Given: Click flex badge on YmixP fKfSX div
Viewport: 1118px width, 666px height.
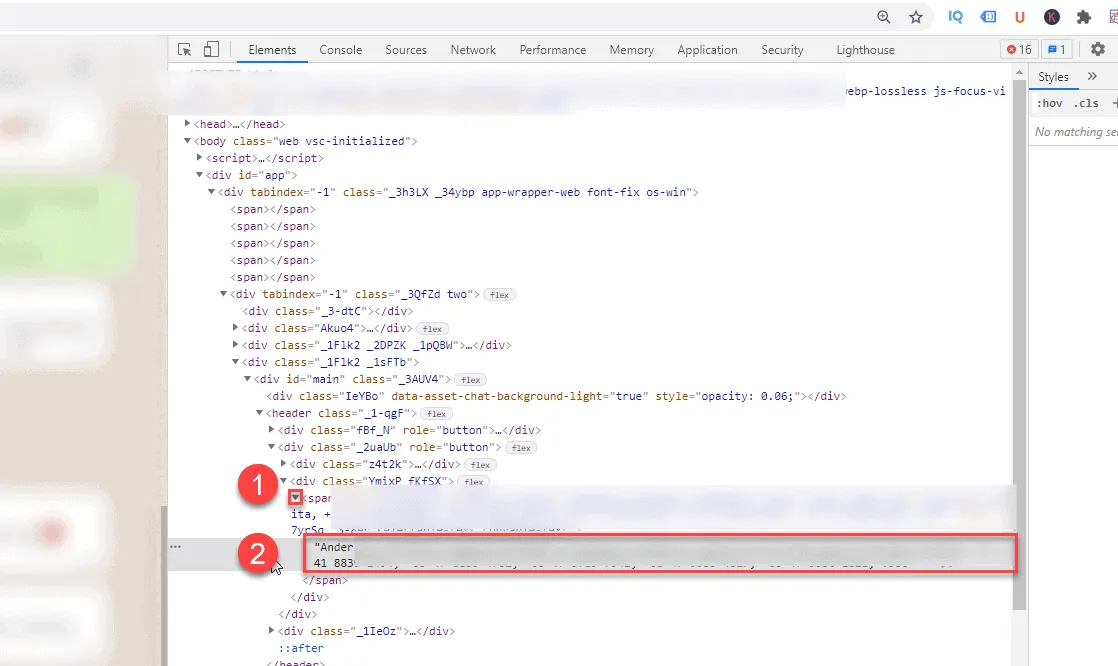Looking at the screenshot, I should pyautogui.click(x=473, y=482).
